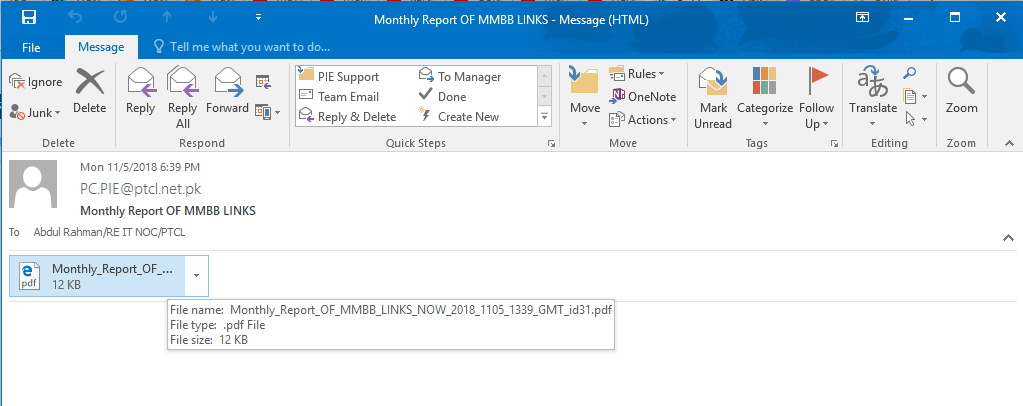Screen dimensions: 1023x406
Task: Open the Follow Up flag menu
Action: pos(816,98)
